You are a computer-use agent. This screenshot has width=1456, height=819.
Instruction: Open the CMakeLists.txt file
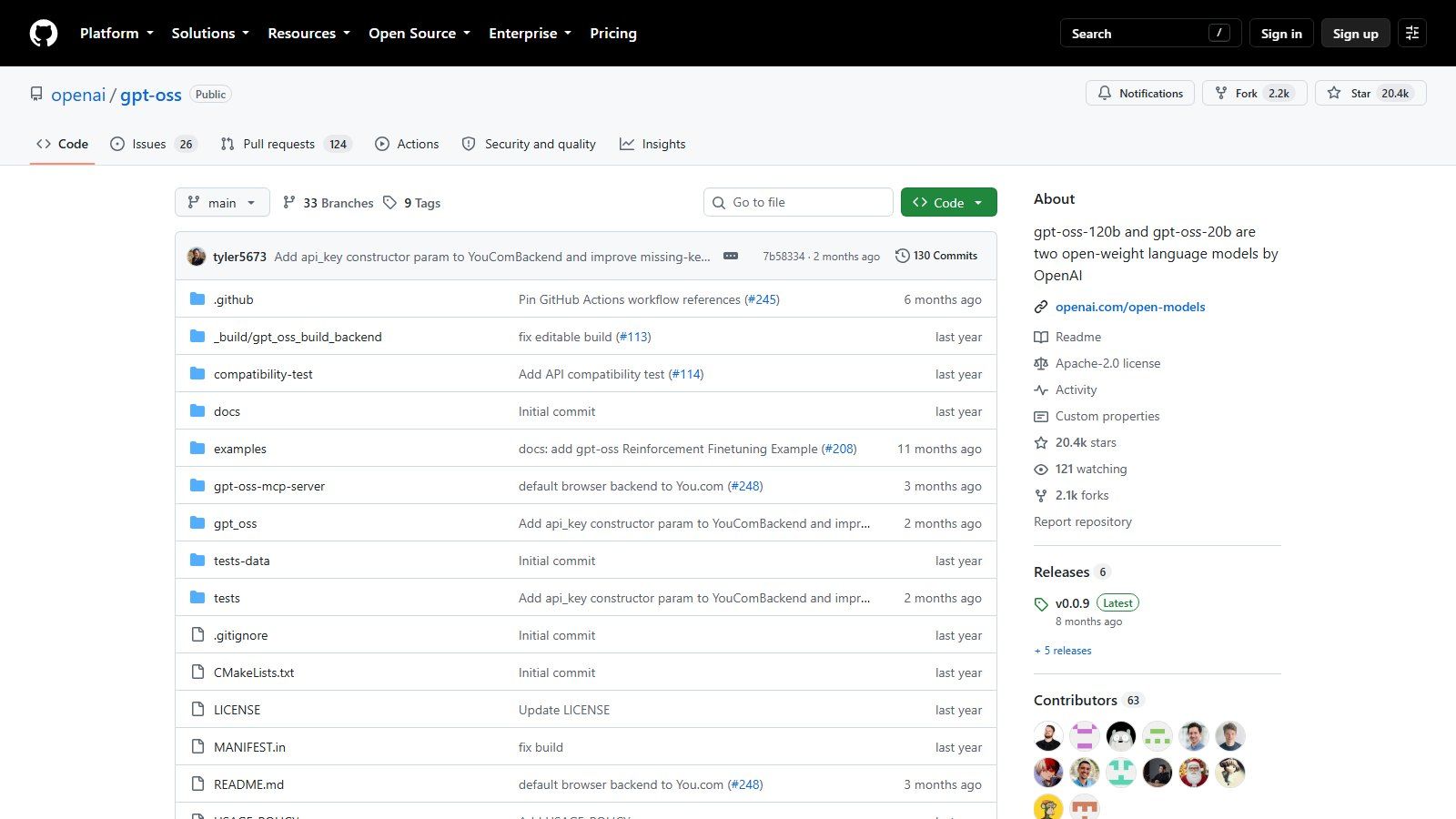coord(254,672)
